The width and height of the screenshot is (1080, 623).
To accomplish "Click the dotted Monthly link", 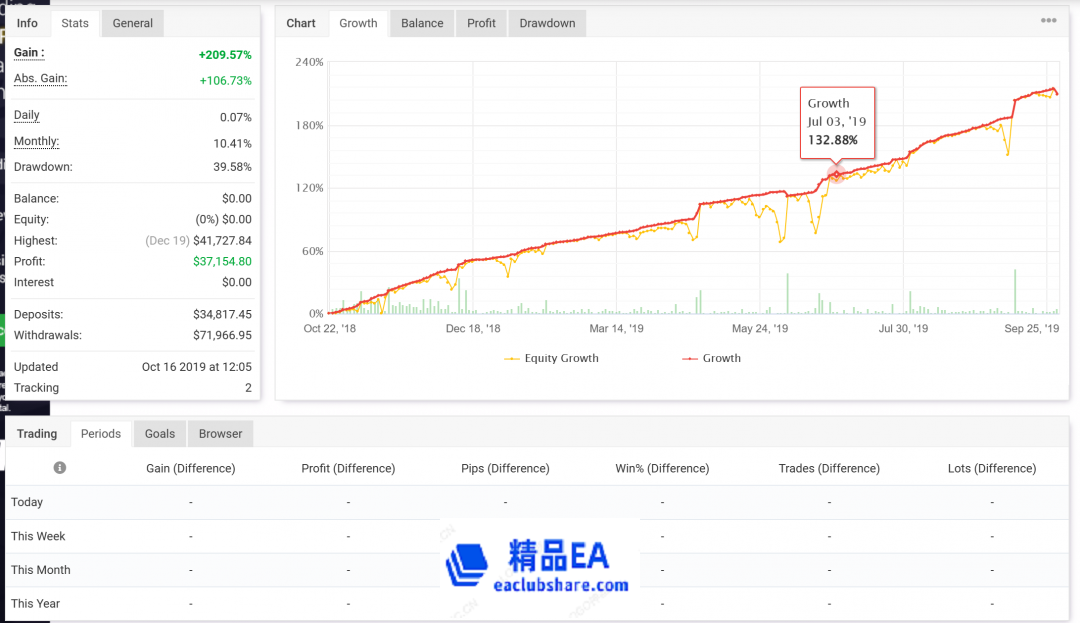I will pos(36,141).
